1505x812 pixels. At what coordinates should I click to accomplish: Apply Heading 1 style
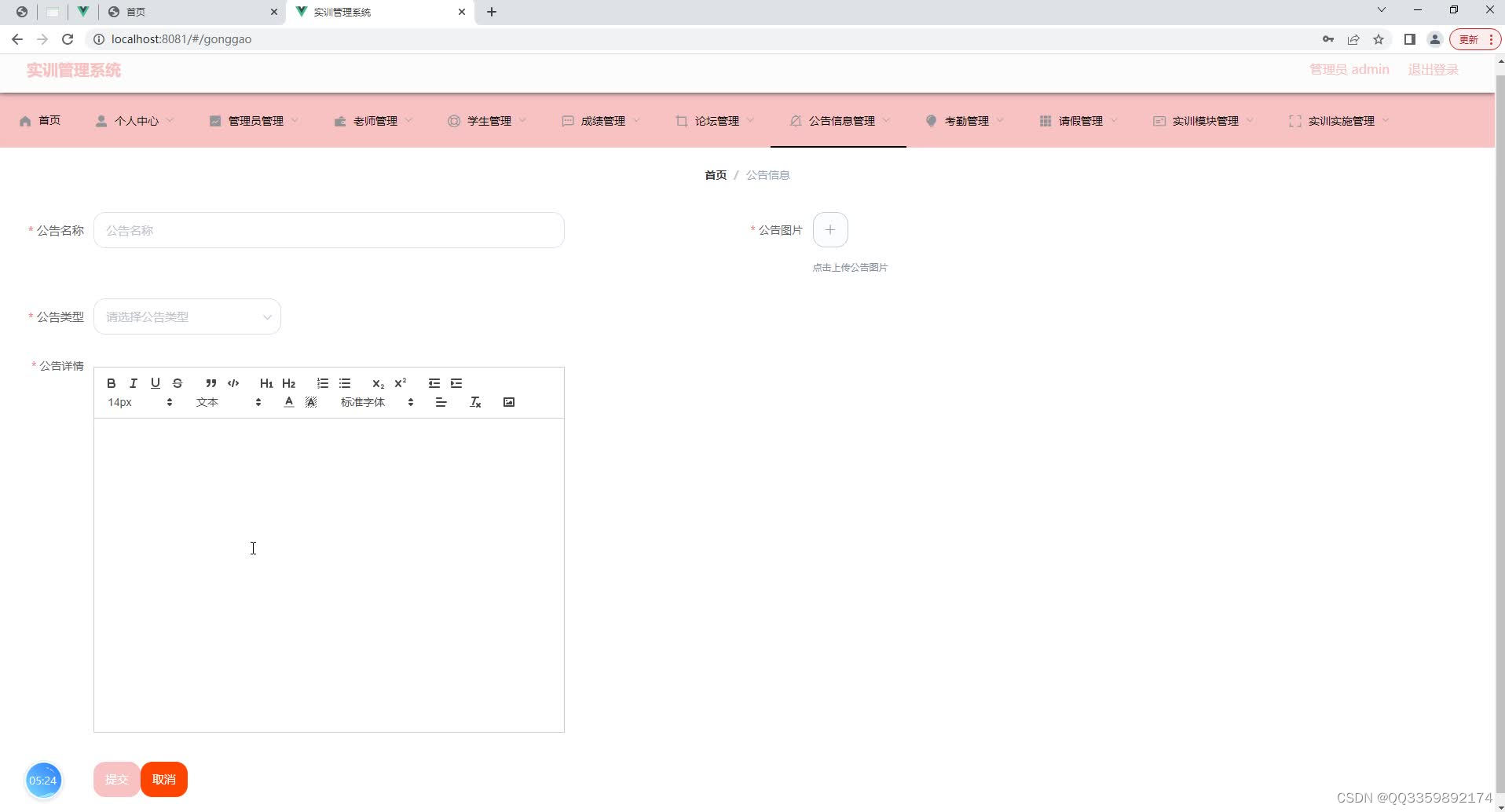coord(266,383)
